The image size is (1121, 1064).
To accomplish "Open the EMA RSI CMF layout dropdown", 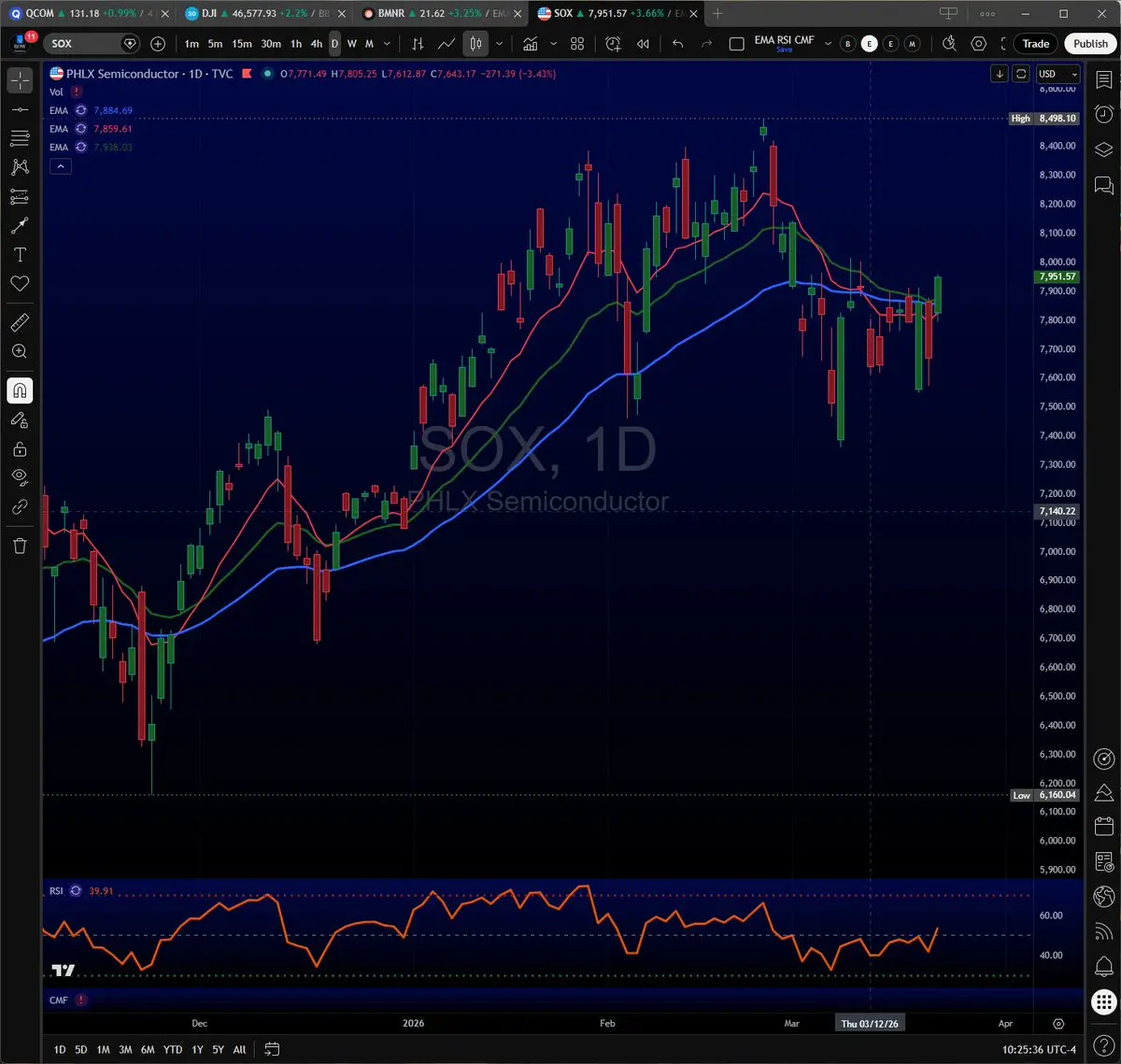I will (x=828, y=44).
